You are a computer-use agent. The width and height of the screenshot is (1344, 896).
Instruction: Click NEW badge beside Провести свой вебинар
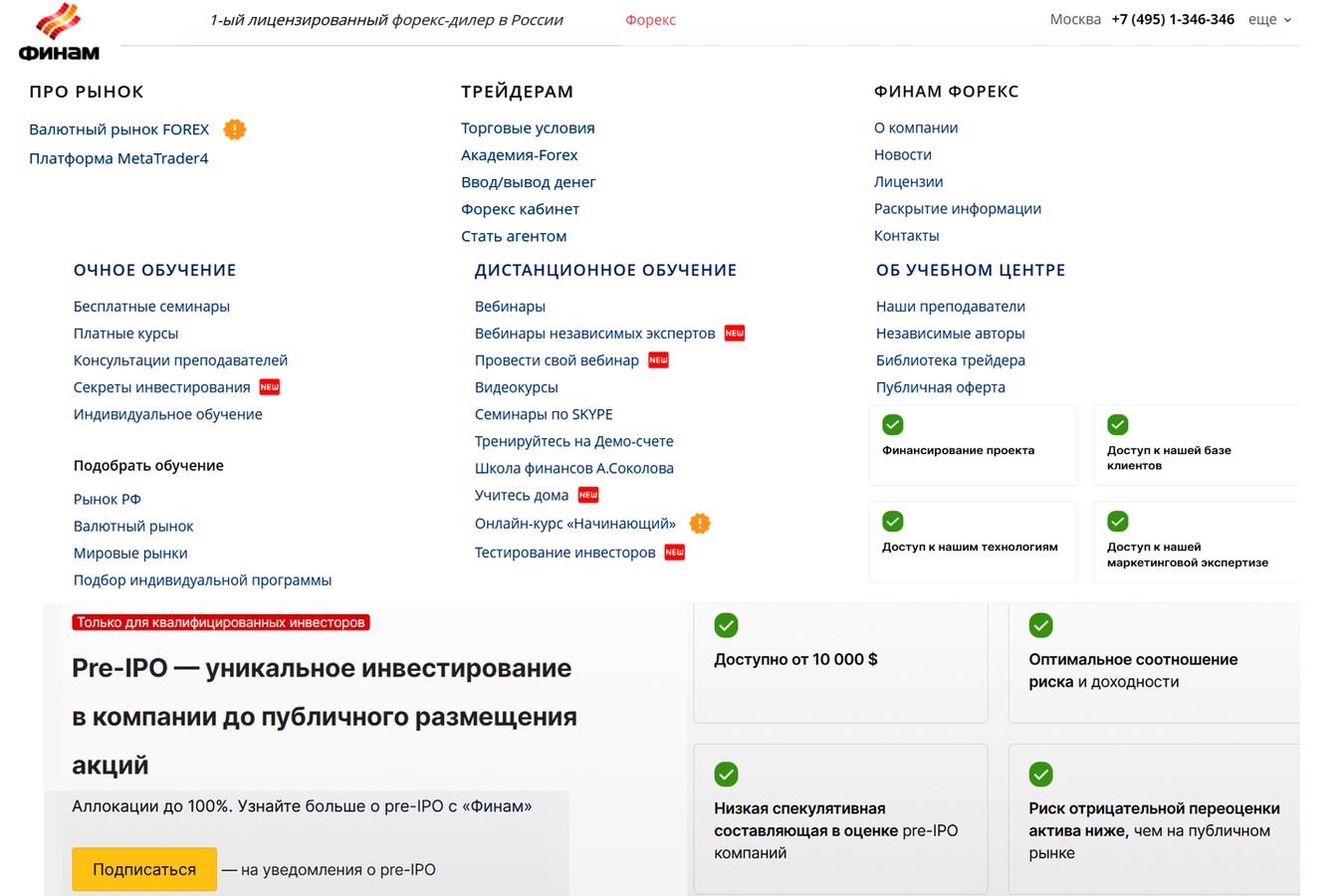[658, 360]
